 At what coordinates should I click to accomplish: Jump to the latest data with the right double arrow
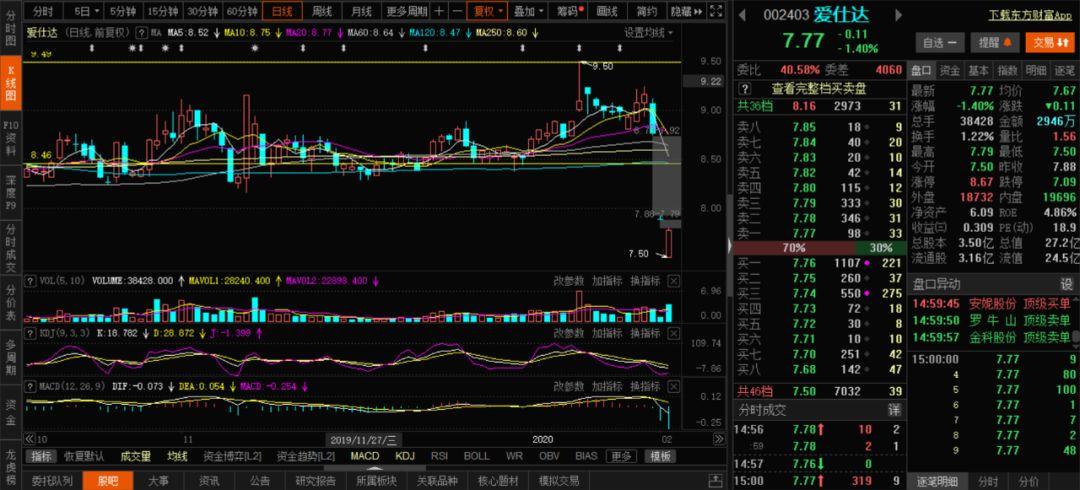point(718,438)
